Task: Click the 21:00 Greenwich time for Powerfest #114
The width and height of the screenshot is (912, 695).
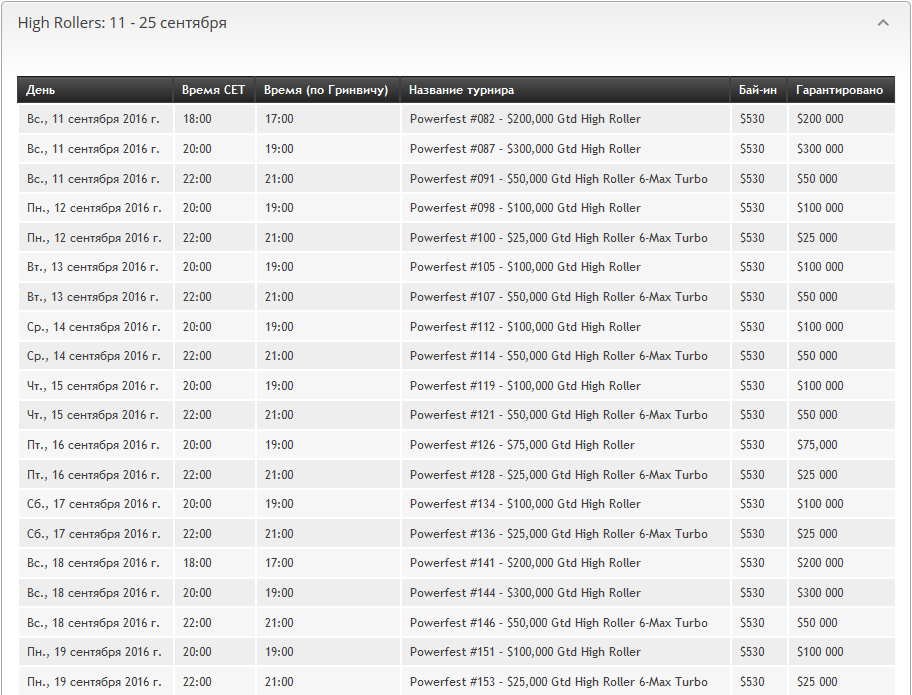Action: pos(279,356)
